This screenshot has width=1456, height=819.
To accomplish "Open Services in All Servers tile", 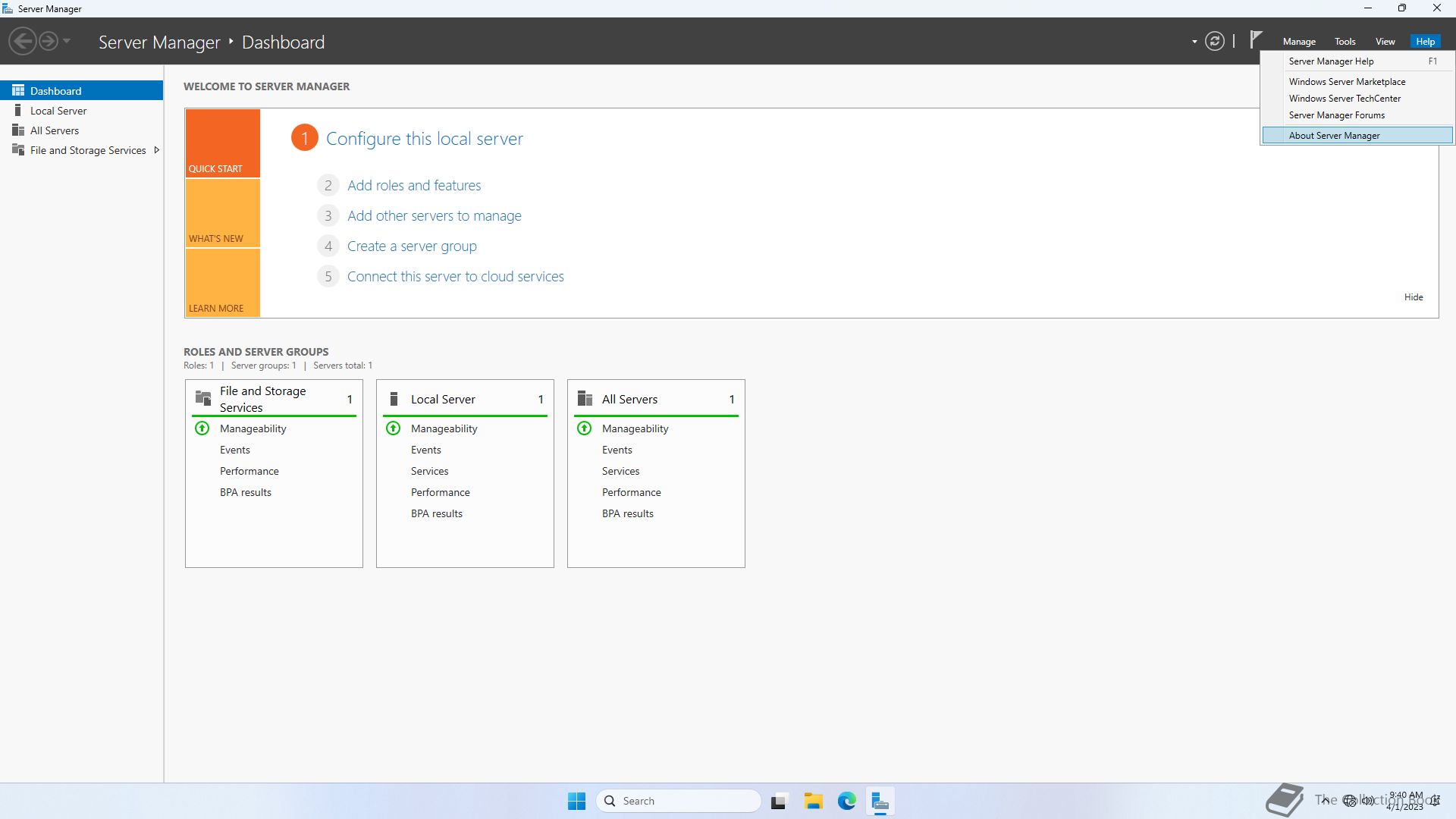I will pos(621,471).
